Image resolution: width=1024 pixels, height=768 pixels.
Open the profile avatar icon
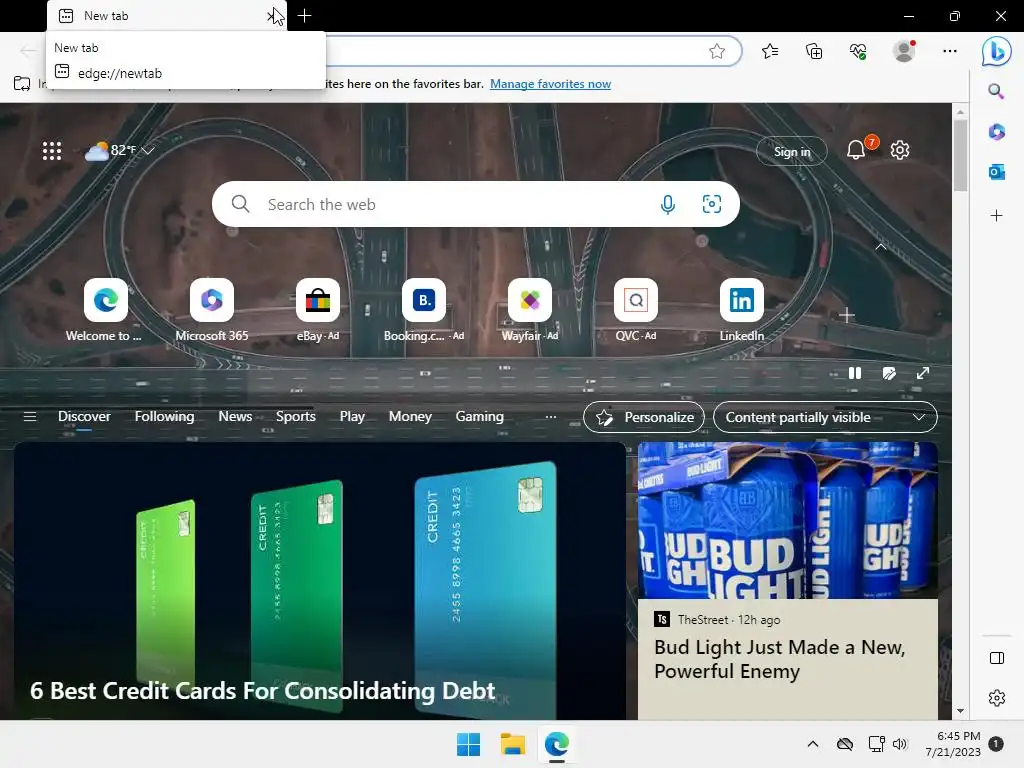coord(904,51)
